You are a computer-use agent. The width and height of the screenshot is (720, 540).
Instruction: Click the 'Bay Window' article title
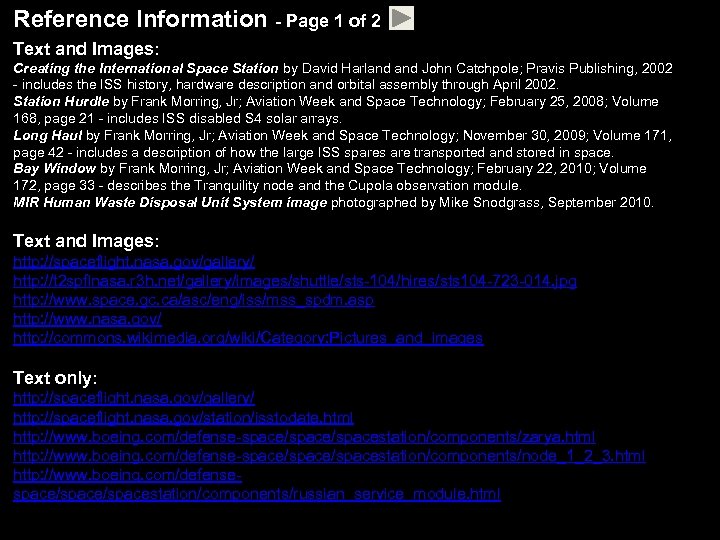pos(55,169)
